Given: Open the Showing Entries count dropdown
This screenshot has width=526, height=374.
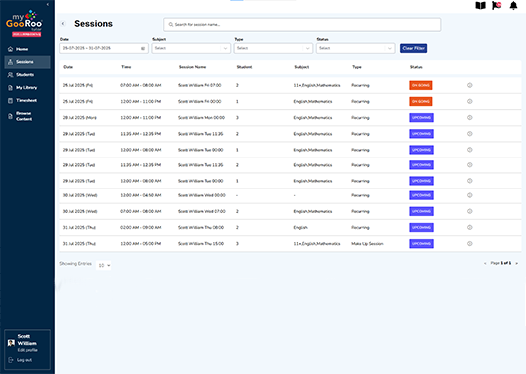Looking at the screenshot, I should [x=103, y=265].
